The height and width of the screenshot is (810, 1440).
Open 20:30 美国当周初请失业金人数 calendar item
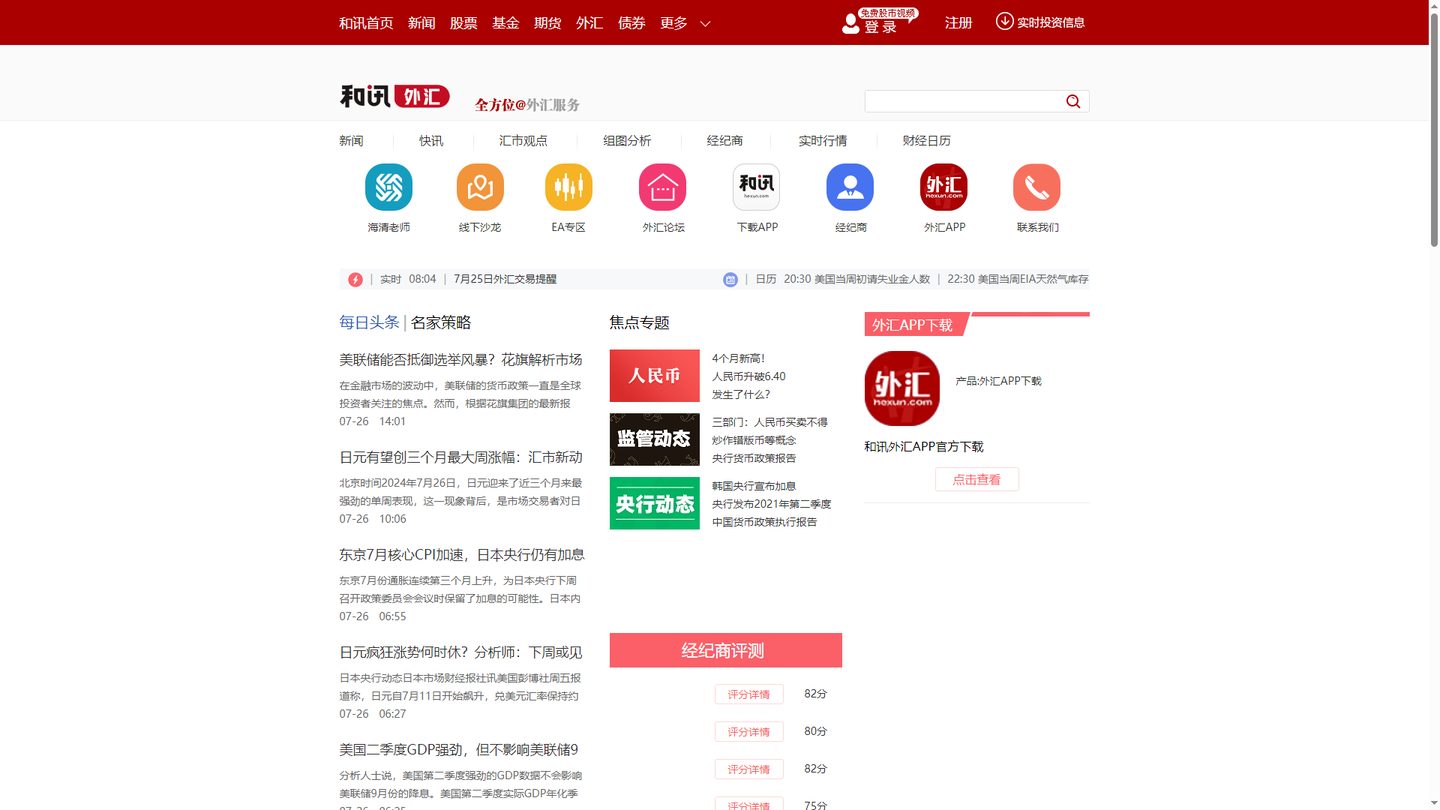pos(857,279)
